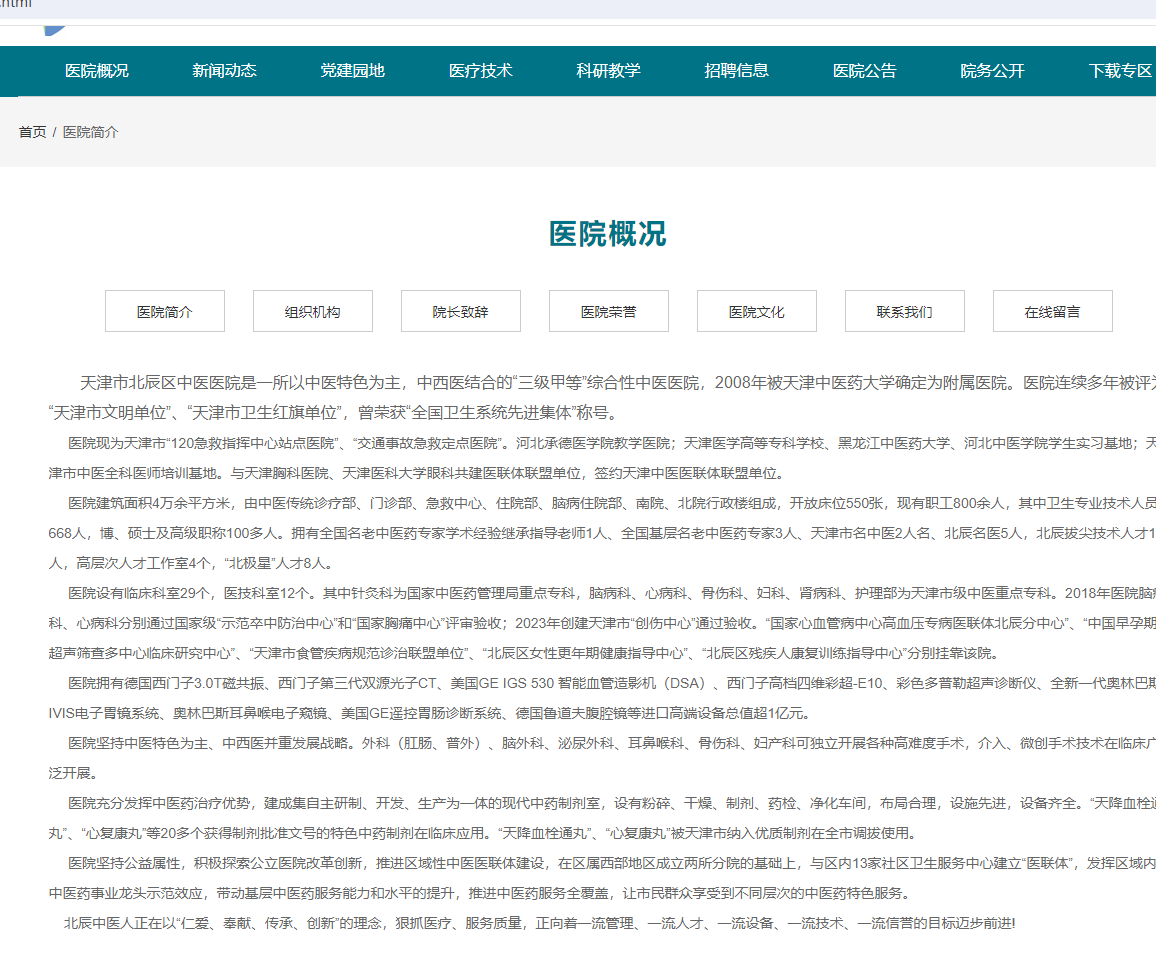Select 院务公开 in navigation bar
Viewport: 1156px width, 961px height.
992,71
